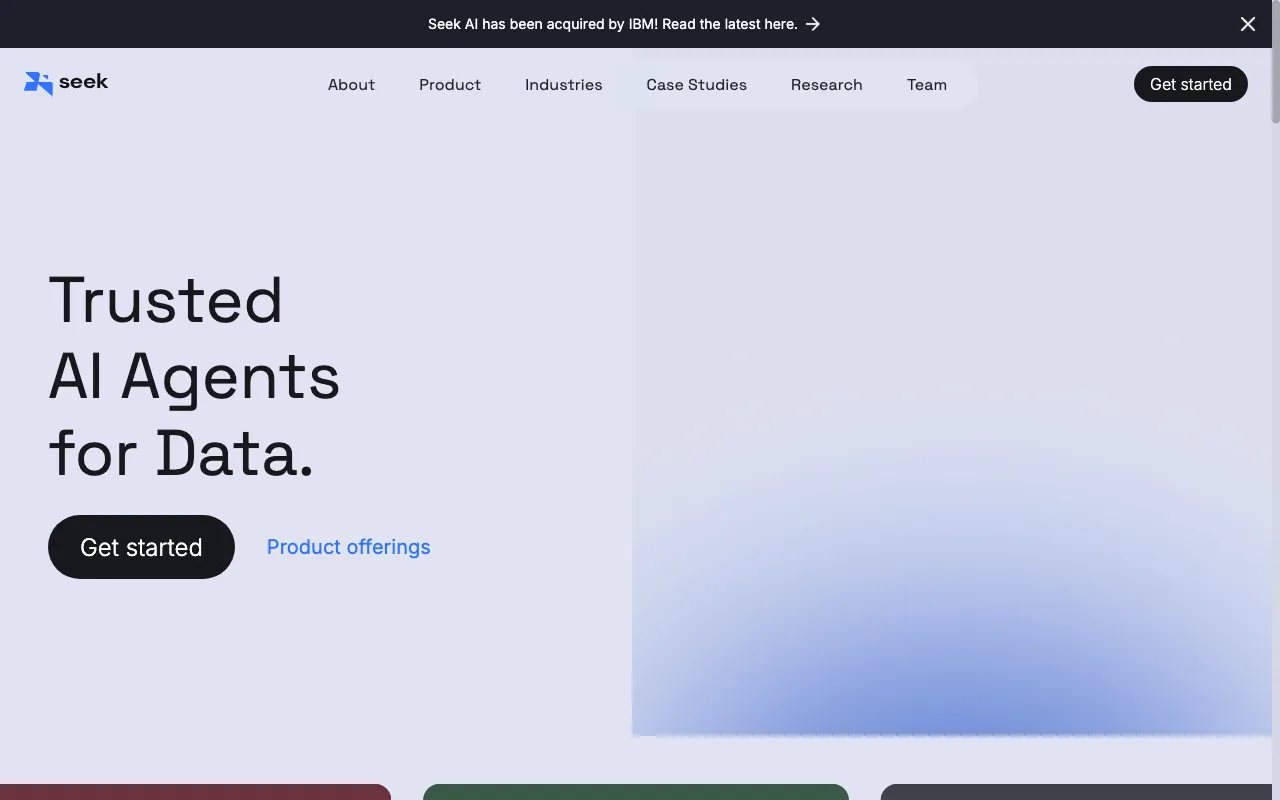Click the header Get started button
Screen dimensions: 1280x800
point(1190,84)
